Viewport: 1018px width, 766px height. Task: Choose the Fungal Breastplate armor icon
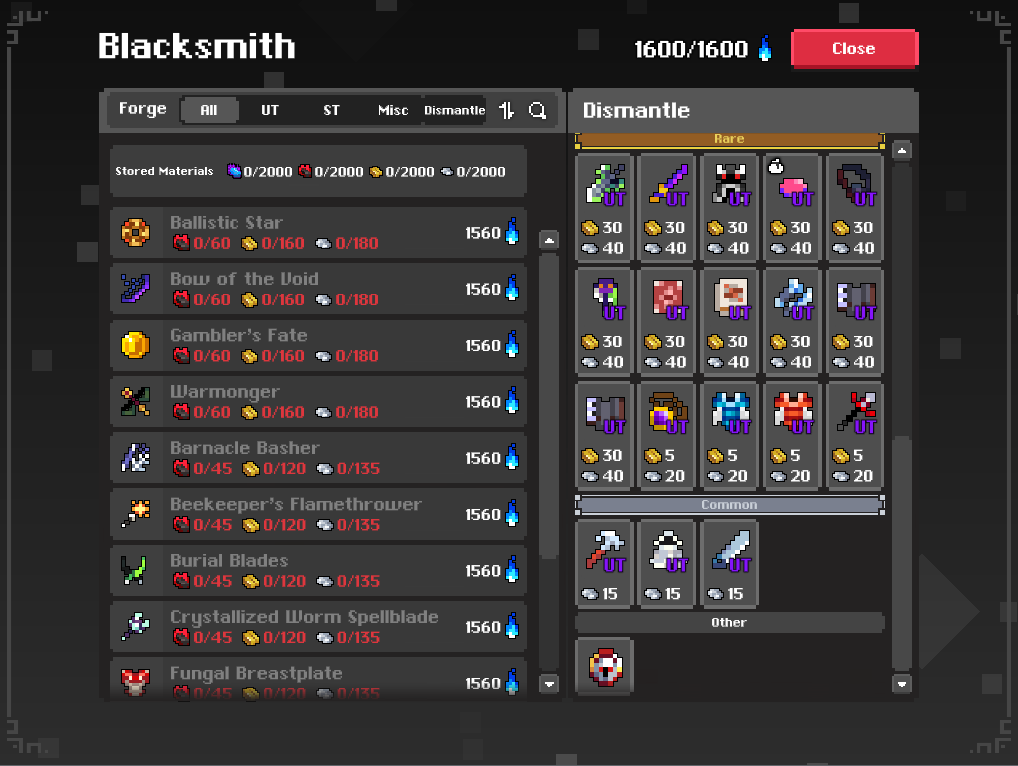[x=136, y=682]
